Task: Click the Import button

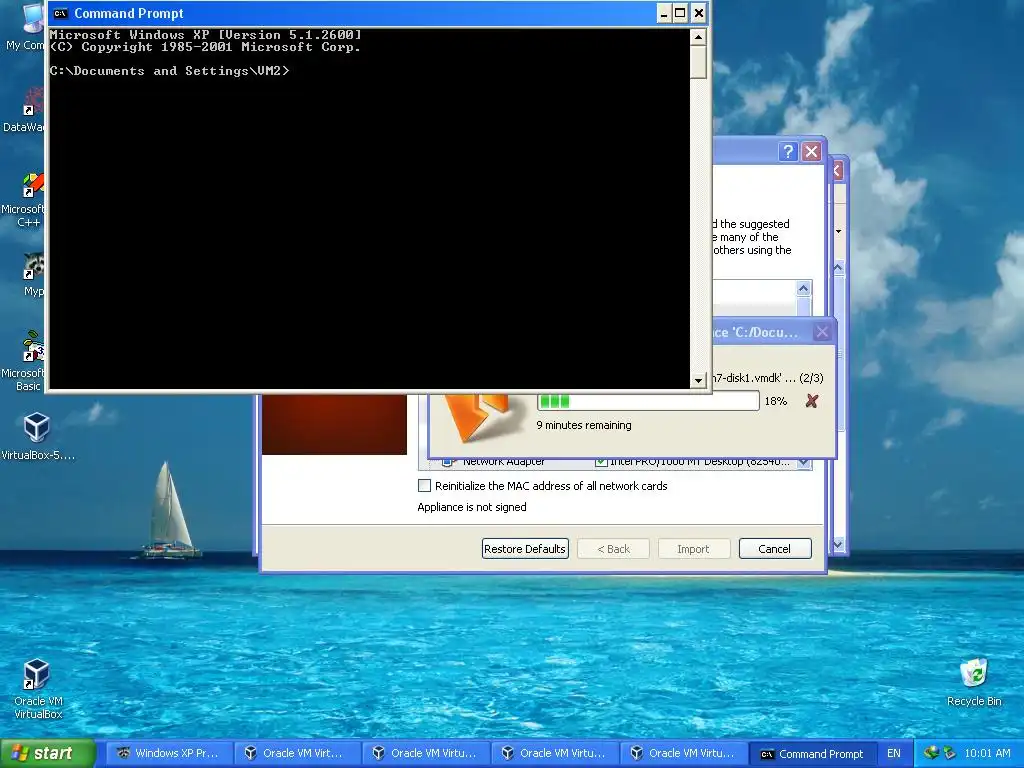Action: (693, 549)
